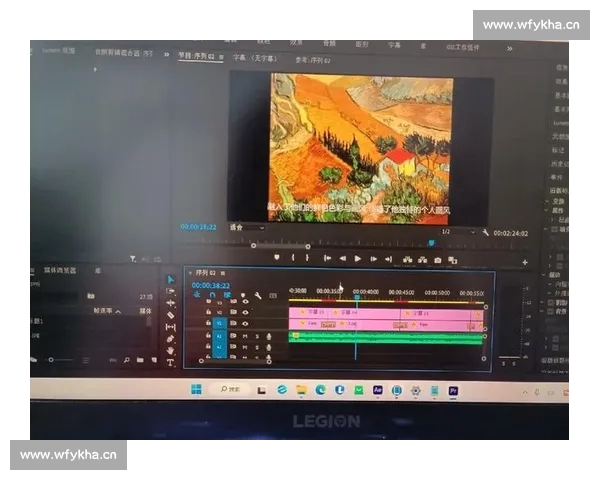This screenshot has height=480, width=600.
Task: Switch to 字幕 (无字幕) tab
Action: click(255, 58)
